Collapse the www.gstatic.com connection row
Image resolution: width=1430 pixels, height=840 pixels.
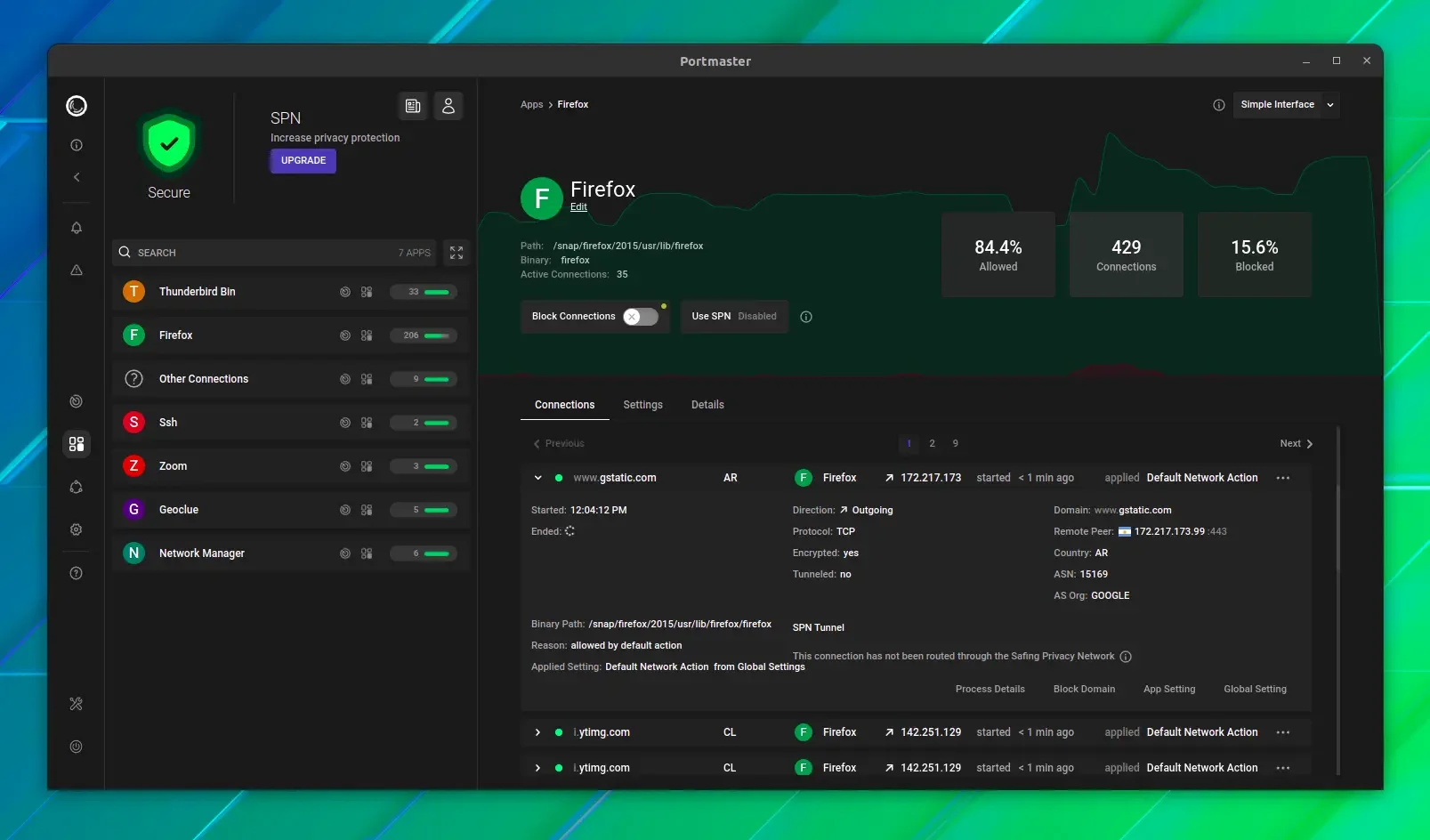tap(537, 478)
